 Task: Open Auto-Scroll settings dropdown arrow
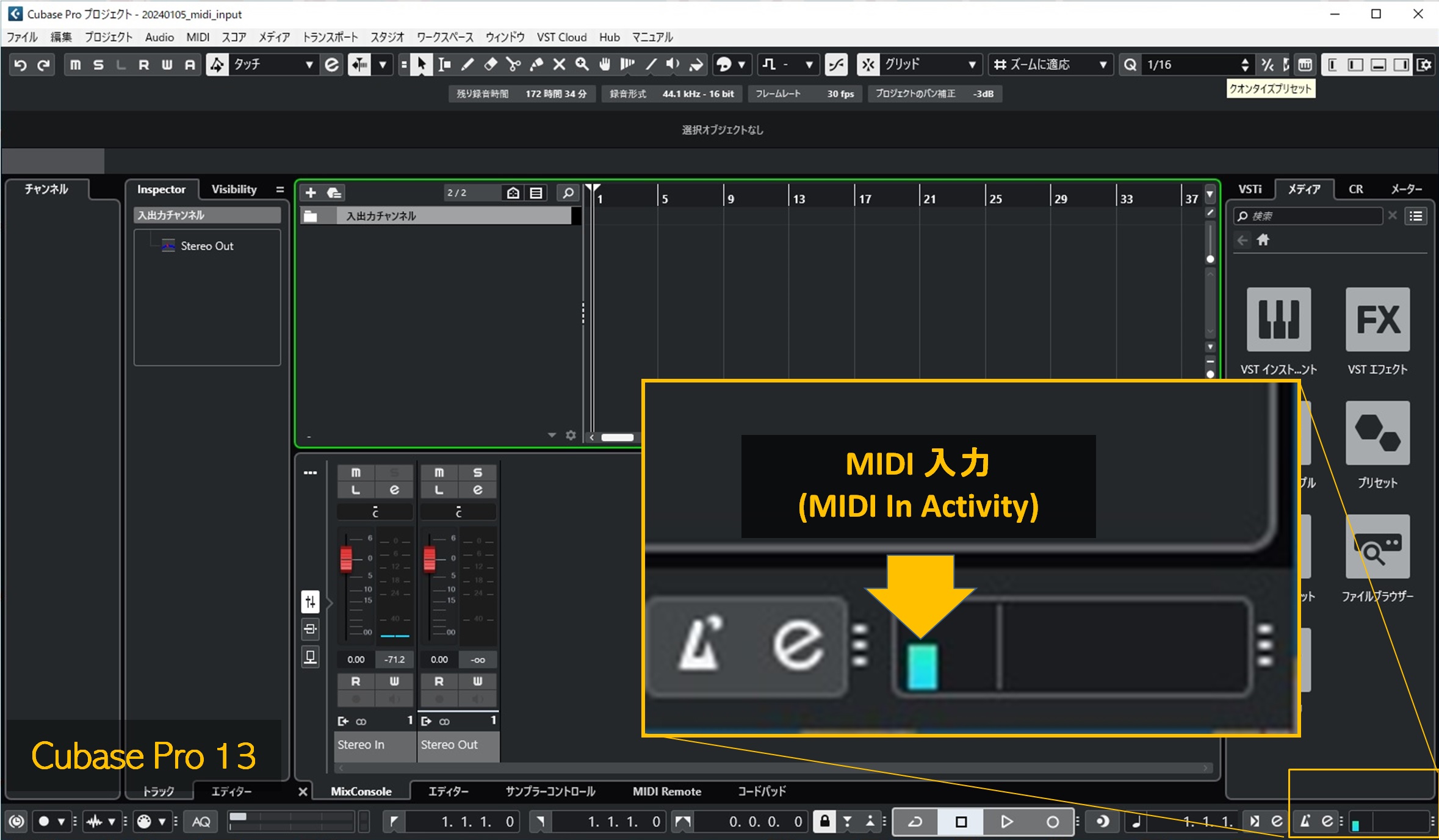point(383,65)
